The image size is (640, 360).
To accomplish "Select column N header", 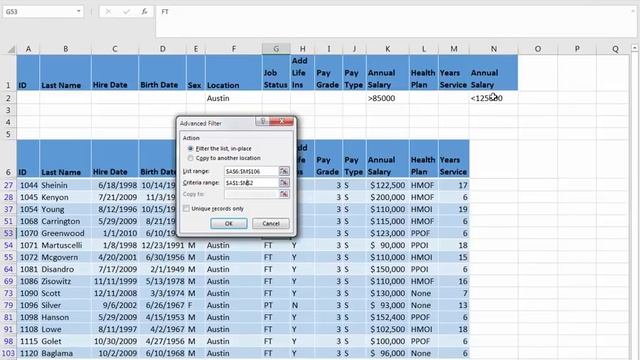I will (493, 49).
